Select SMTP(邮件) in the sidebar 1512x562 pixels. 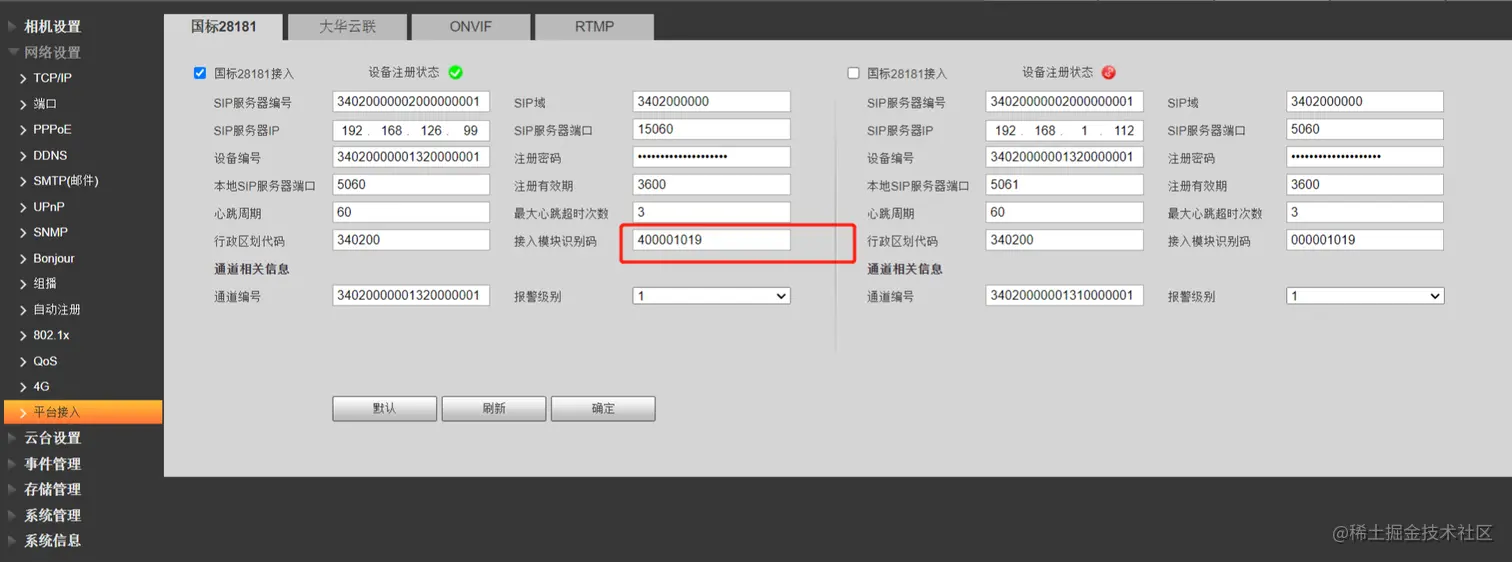click(65, 181)
